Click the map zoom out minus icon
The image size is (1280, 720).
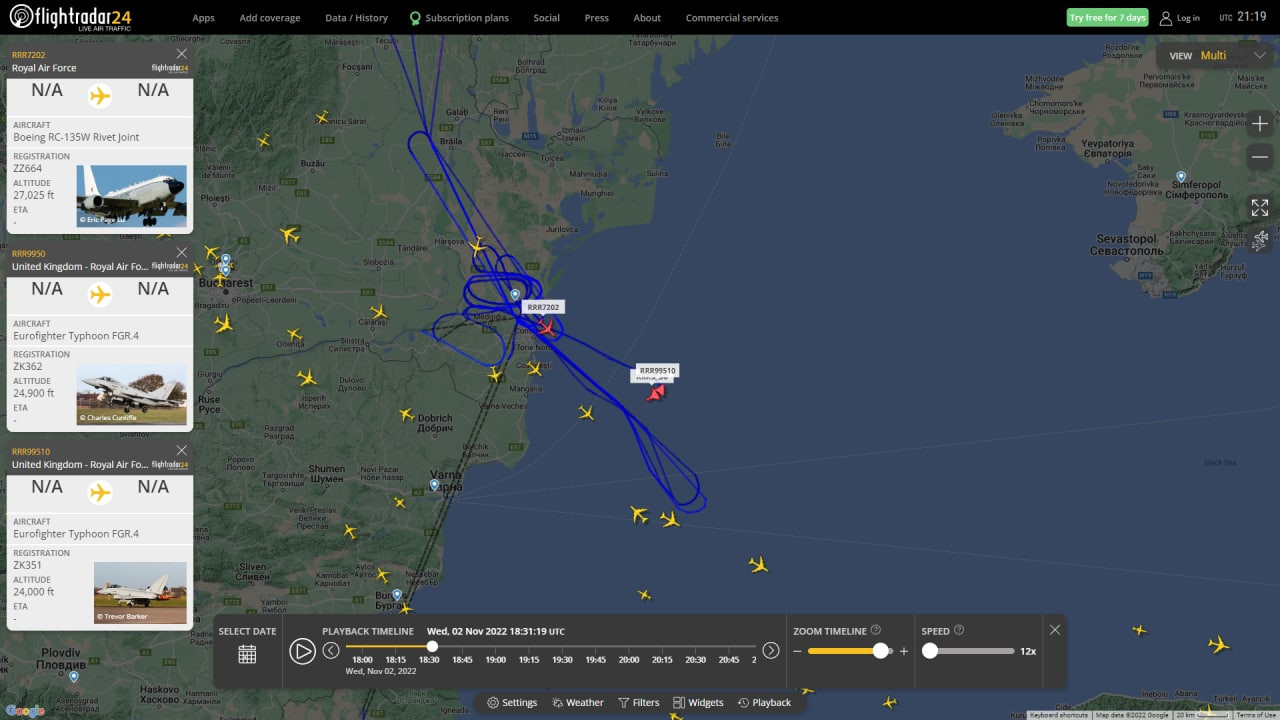tap(1260, 157)
